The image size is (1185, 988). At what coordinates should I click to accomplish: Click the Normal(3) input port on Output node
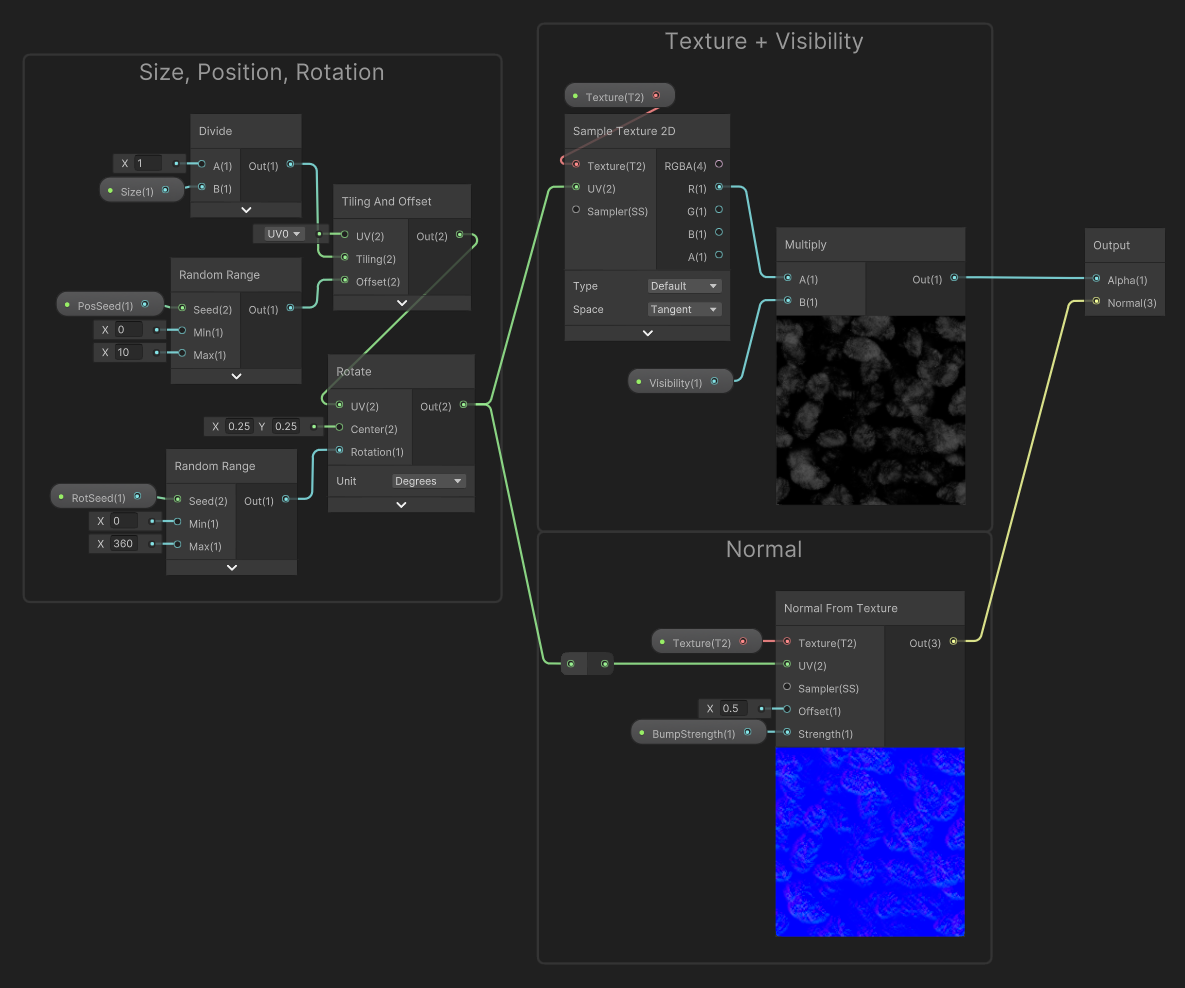(1097, 302)
